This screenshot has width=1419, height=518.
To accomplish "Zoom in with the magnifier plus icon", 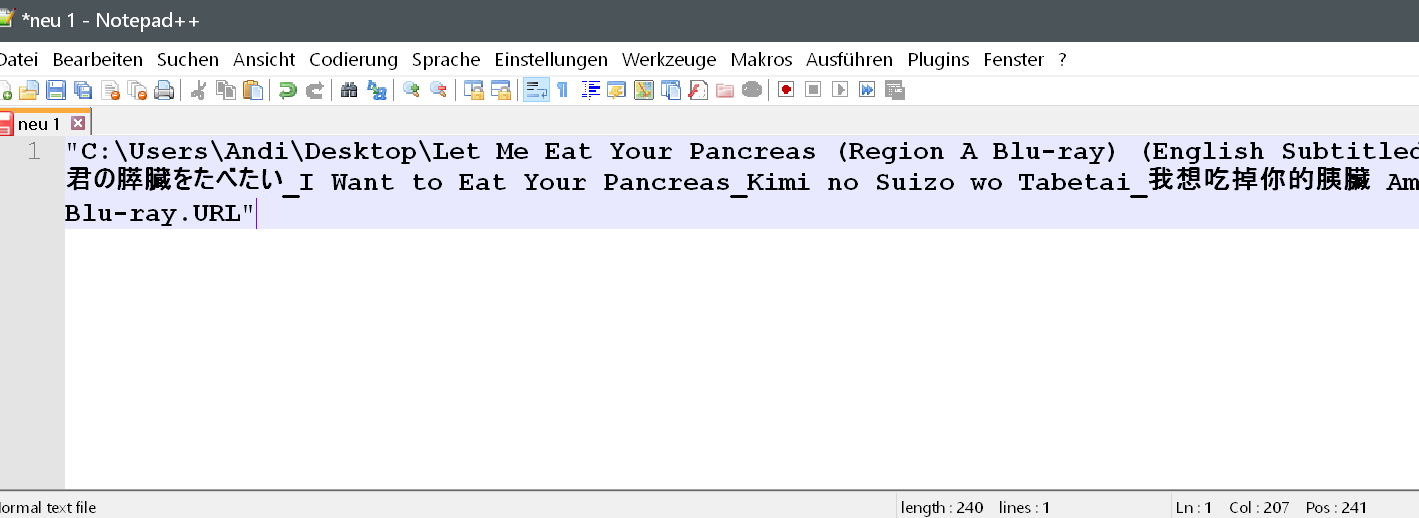I will point(410,90).
